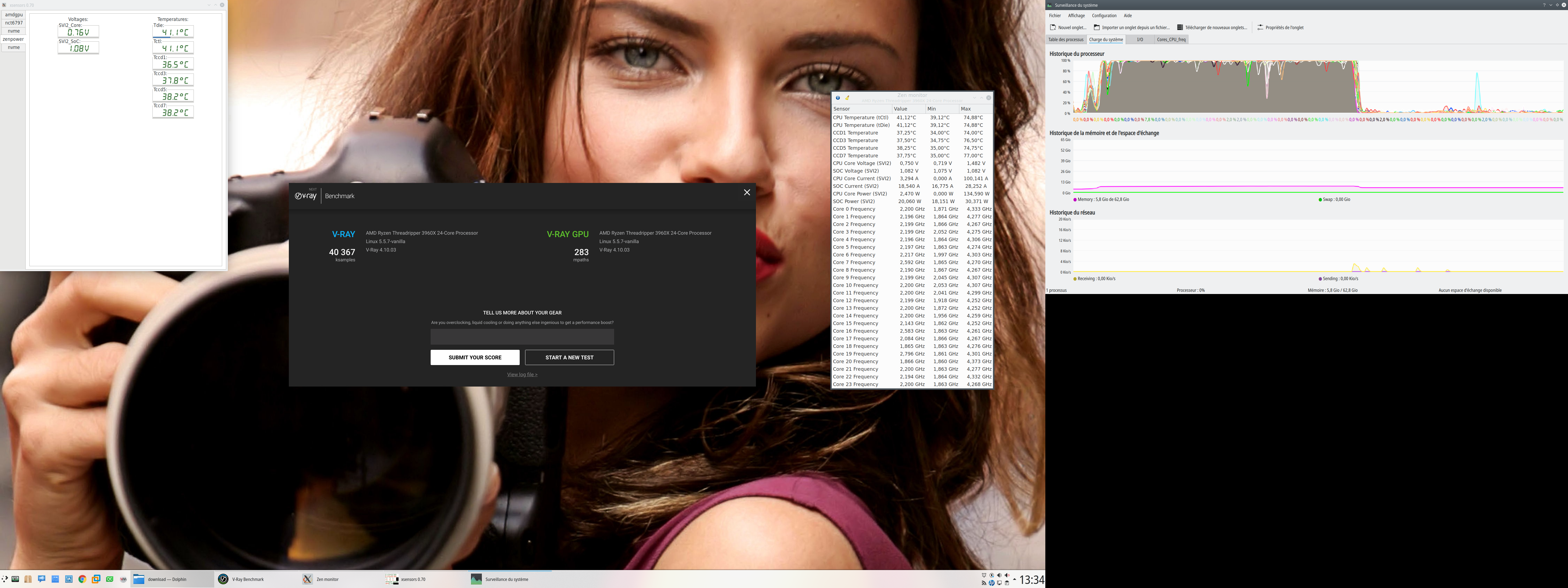Open the system monitor launcher with the waveform icon

pyautogui.click(x=69, y=579)
